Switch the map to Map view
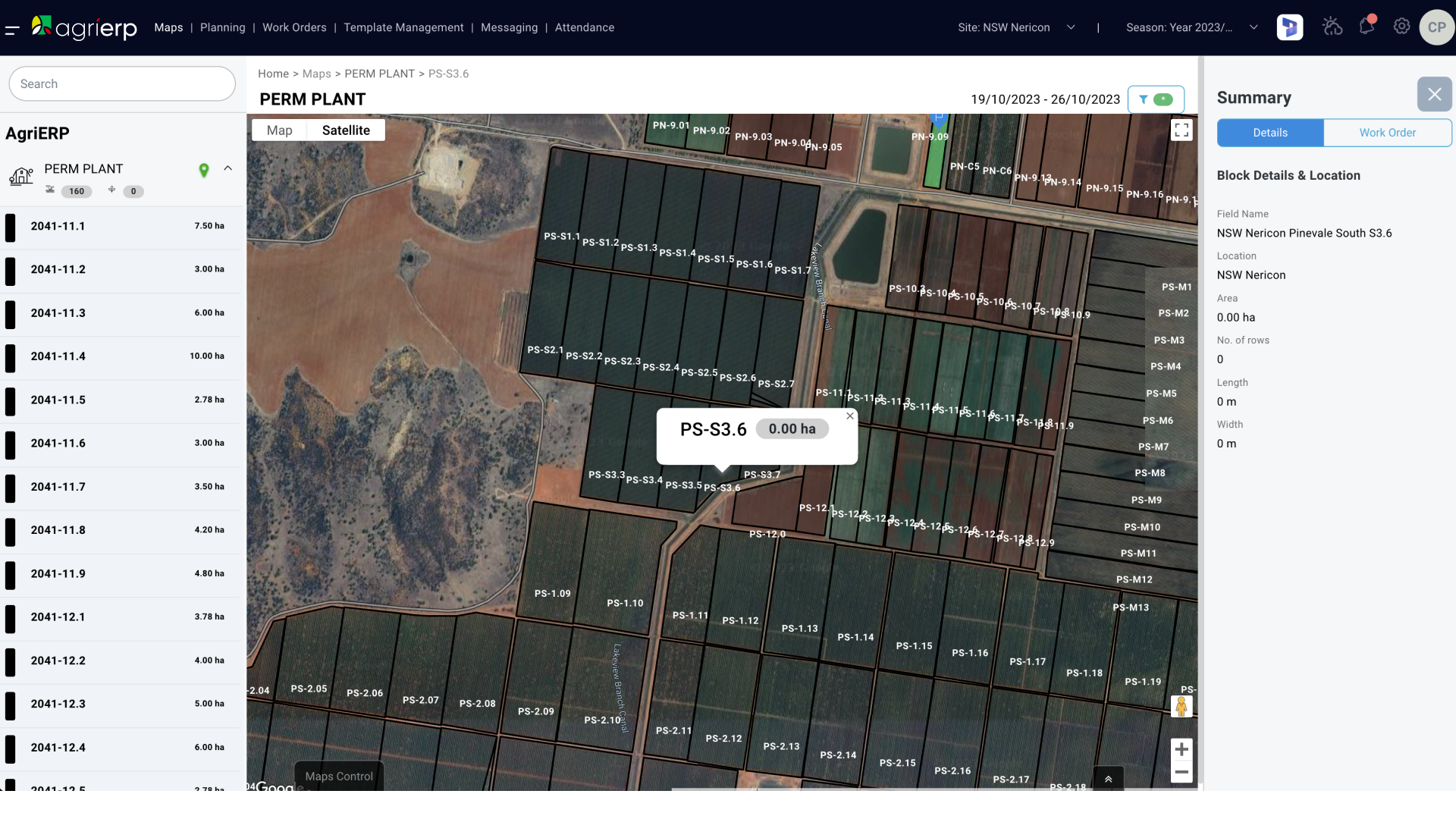The height and width of the screenshot is (819, 1456). click(x=279, y=130)
